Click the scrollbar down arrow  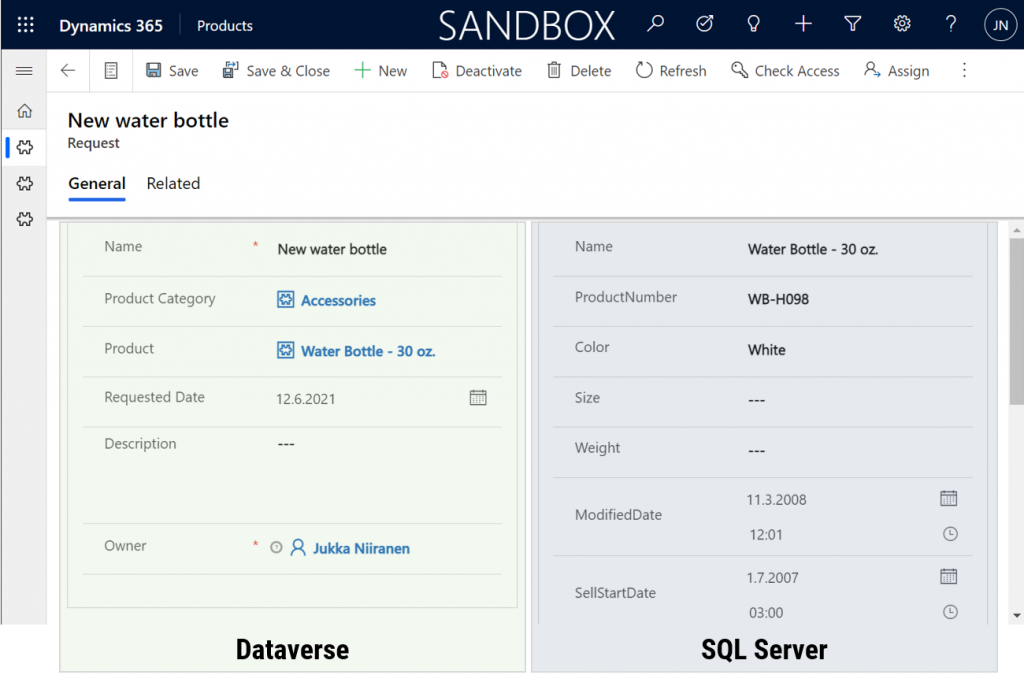[x=1016, y=616]
